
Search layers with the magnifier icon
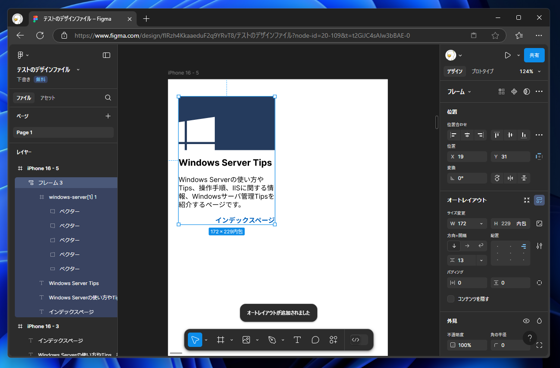tap(108, 98)
